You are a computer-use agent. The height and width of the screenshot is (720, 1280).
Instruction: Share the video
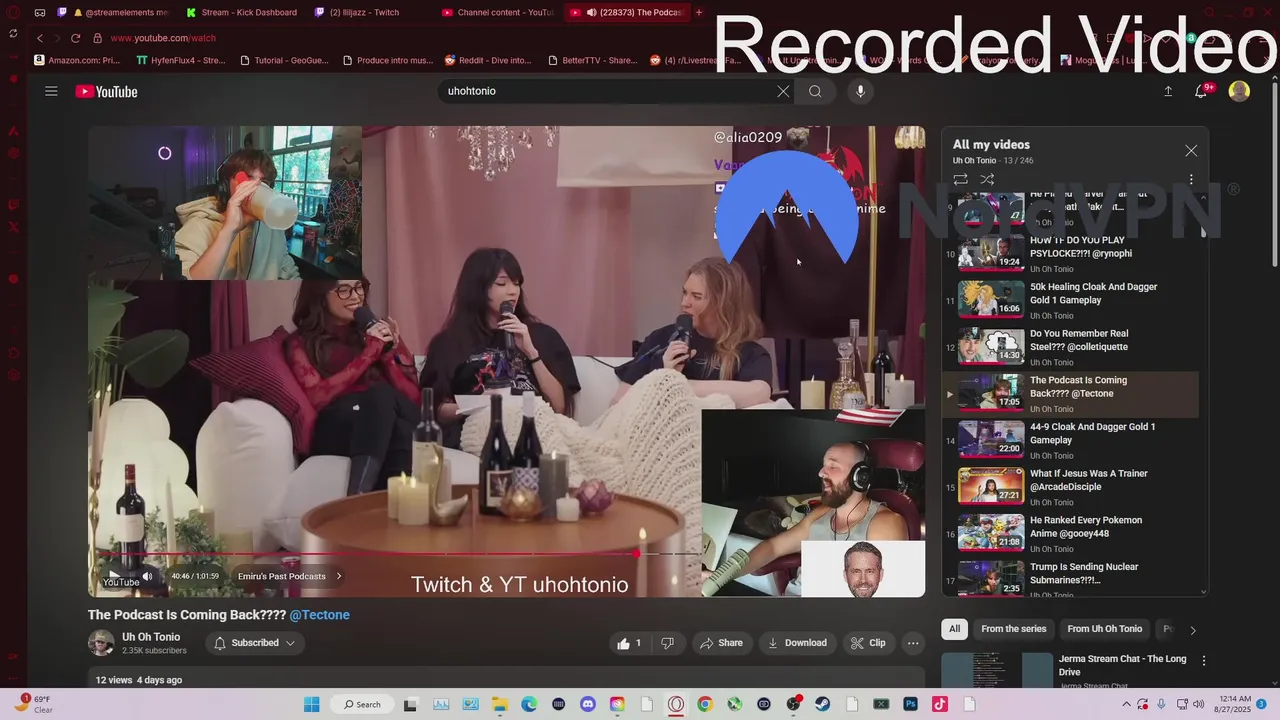pyautogui.click(x=721, y=643)
